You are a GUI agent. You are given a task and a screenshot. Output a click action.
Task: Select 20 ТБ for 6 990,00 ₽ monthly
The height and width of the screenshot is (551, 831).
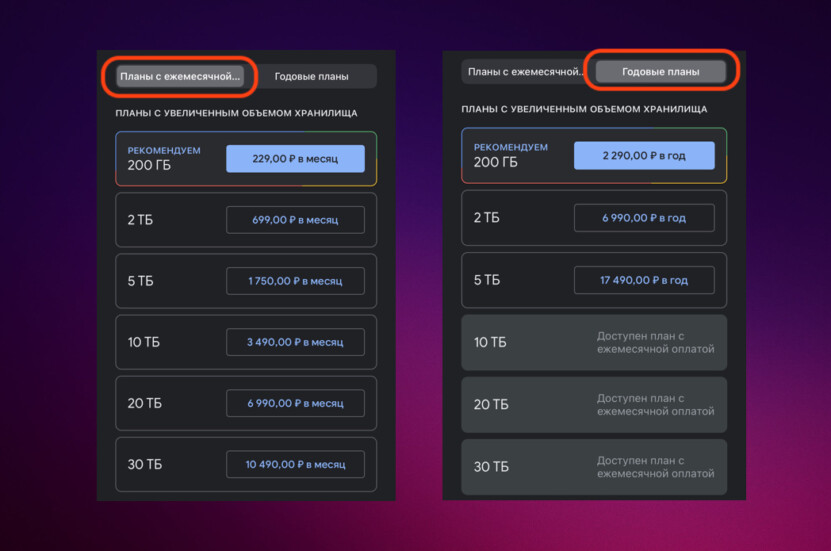pos(295,403)
